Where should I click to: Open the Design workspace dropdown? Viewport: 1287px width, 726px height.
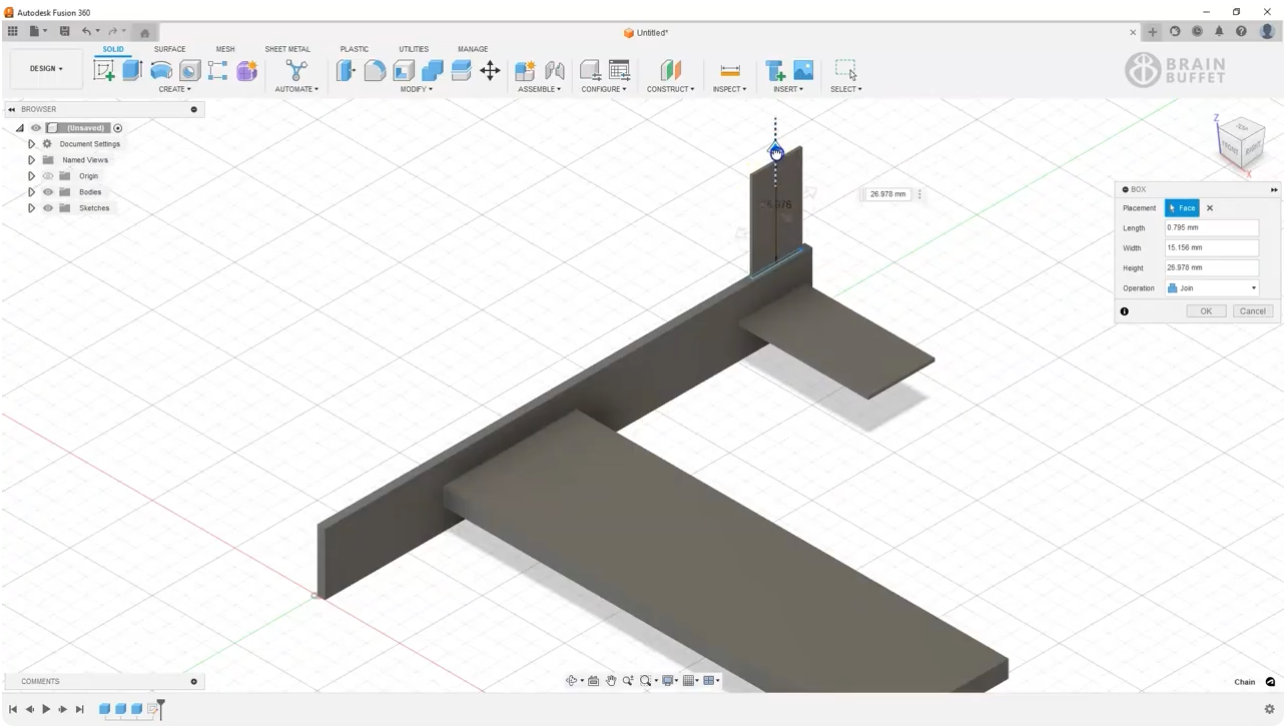tap(46, 69)
